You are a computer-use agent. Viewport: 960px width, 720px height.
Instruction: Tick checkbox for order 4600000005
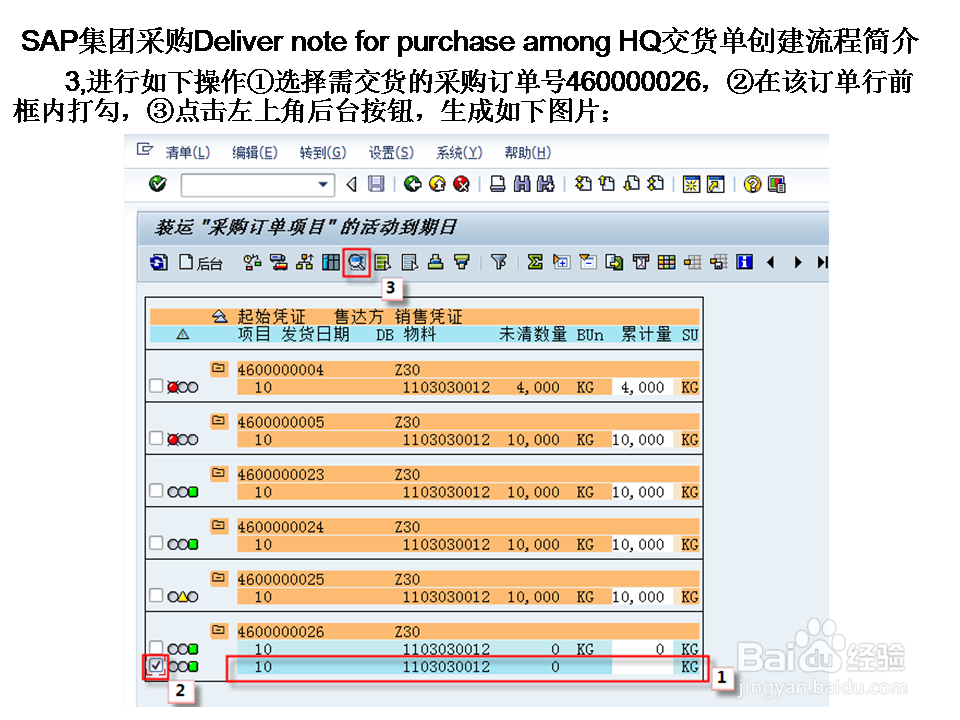156,438
